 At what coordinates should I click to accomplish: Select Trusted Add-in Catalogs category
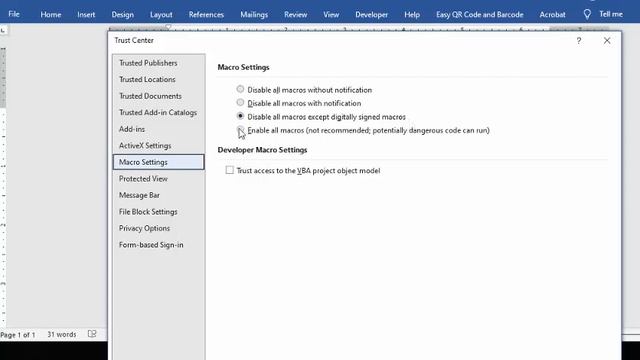pyautogui.click(x=158, y=113)
